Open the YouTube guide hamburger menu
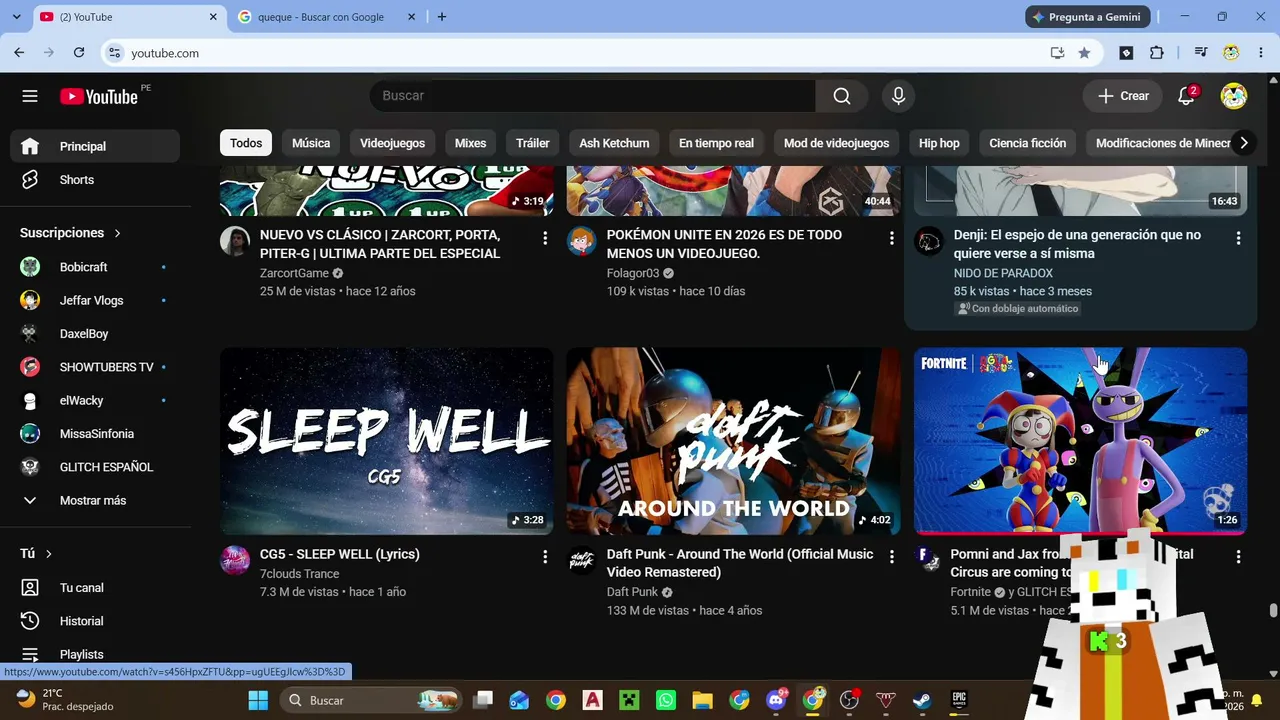The width and height of the screenshot is (1280, 720). pos(30,96)
